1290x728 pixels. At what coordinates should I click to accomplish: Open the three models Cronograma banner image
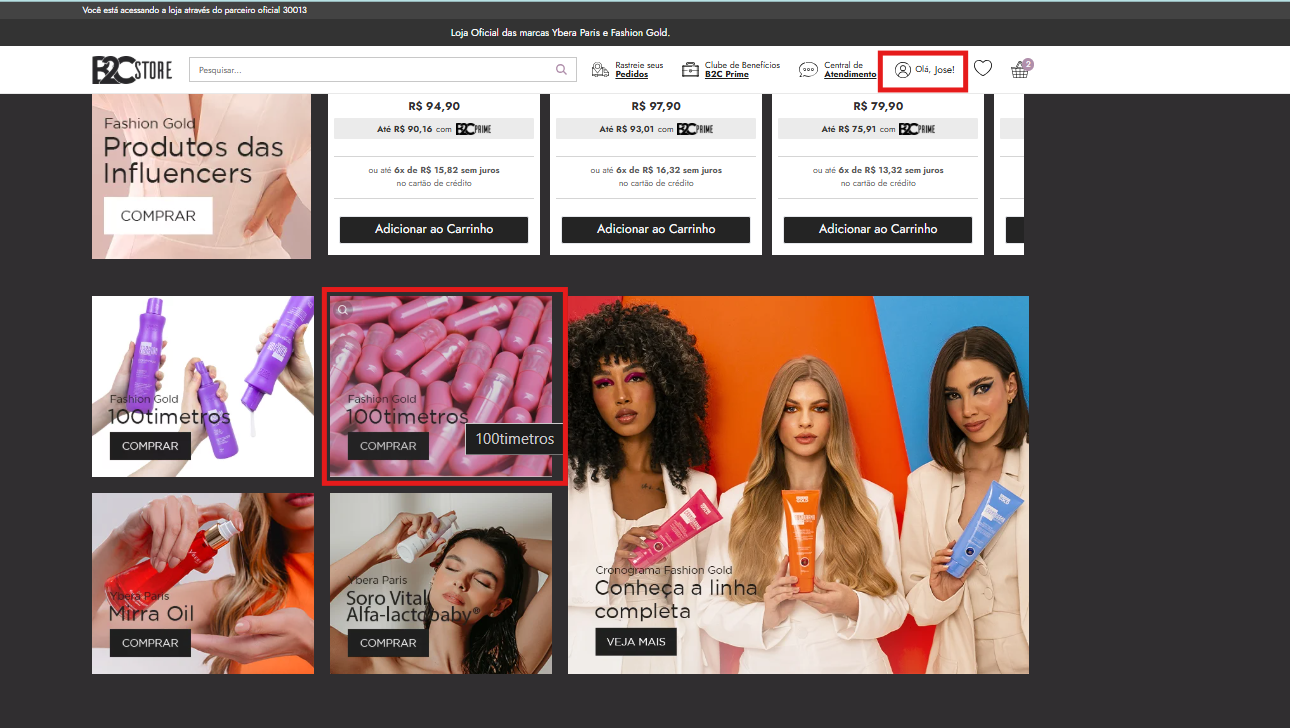pyautogui.click(x=798, y=484)
